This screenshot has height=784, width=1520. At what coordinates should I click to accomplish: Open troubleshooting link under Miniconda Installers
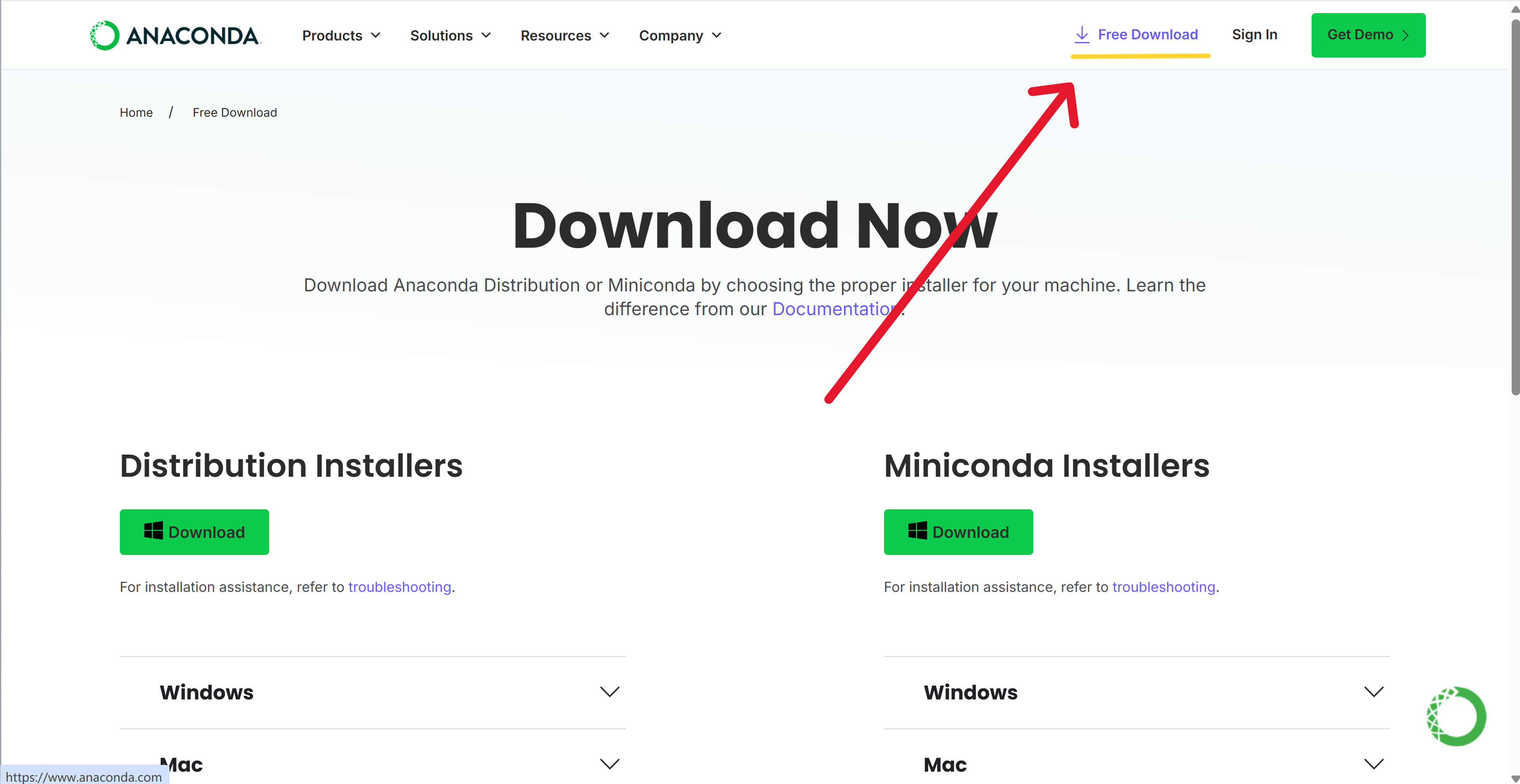[1163, 587]
